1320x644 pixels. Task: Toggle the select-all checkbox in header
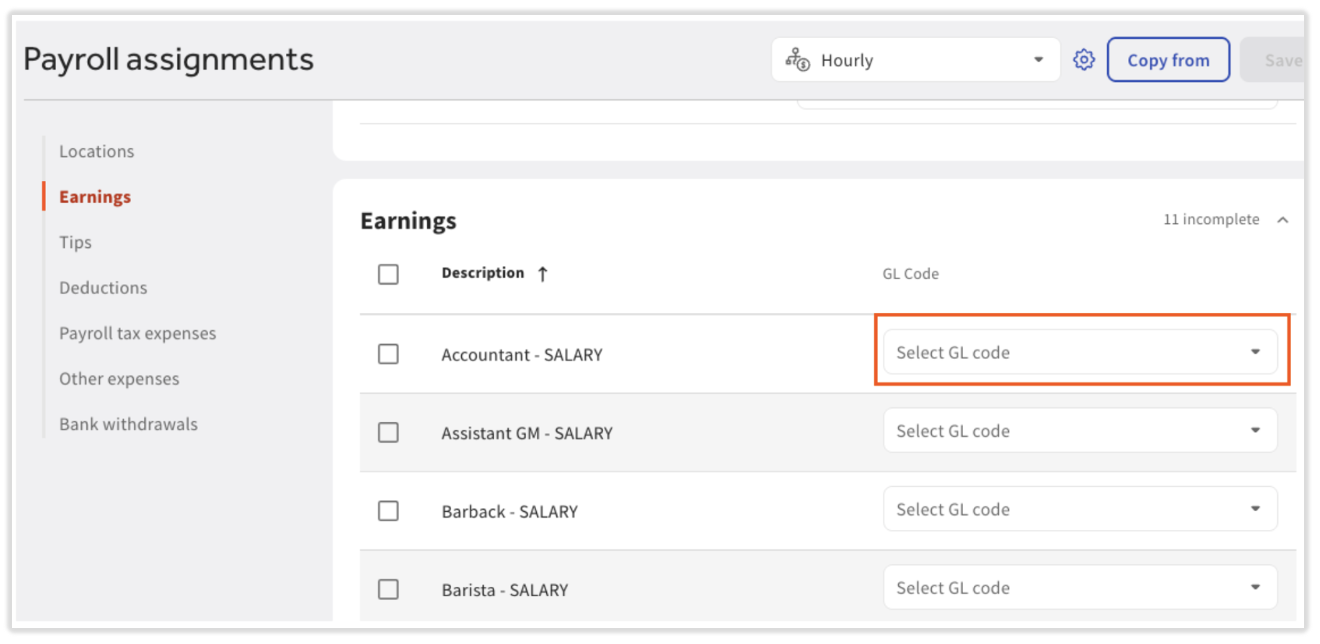[x=388, y=274]
